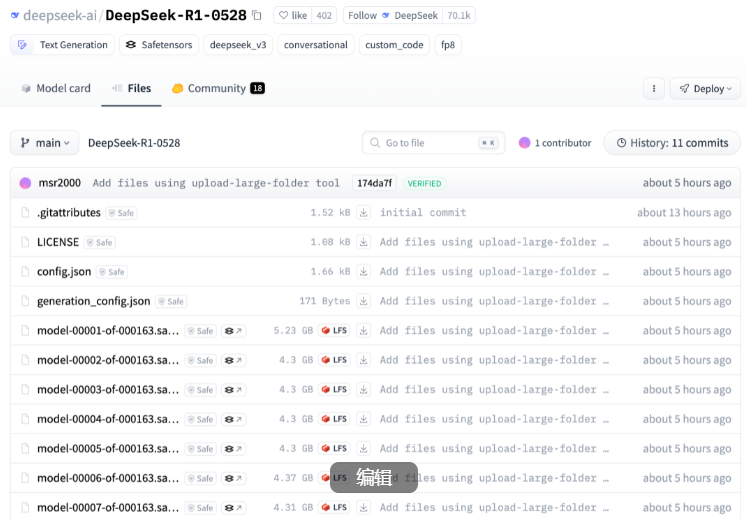Screen dimensions: 746x519
Task: Open the LICENSE file
Action: click(x=58, y=242)
